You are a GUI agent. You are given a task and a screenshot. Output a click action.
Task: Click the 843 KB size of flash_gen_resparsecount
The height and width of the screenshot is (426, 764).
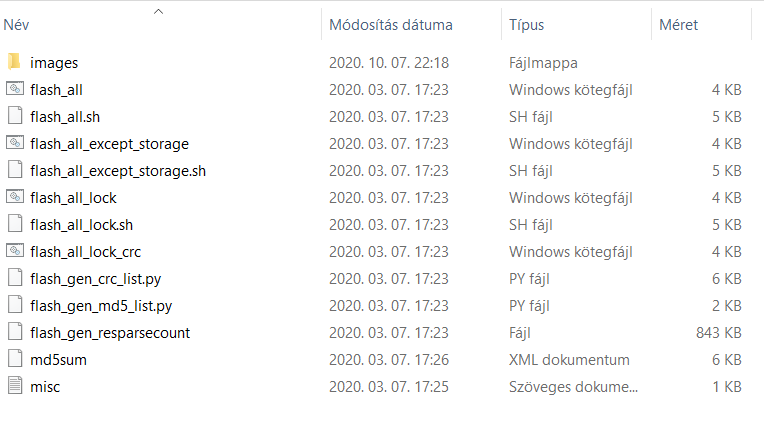point(719,333)
